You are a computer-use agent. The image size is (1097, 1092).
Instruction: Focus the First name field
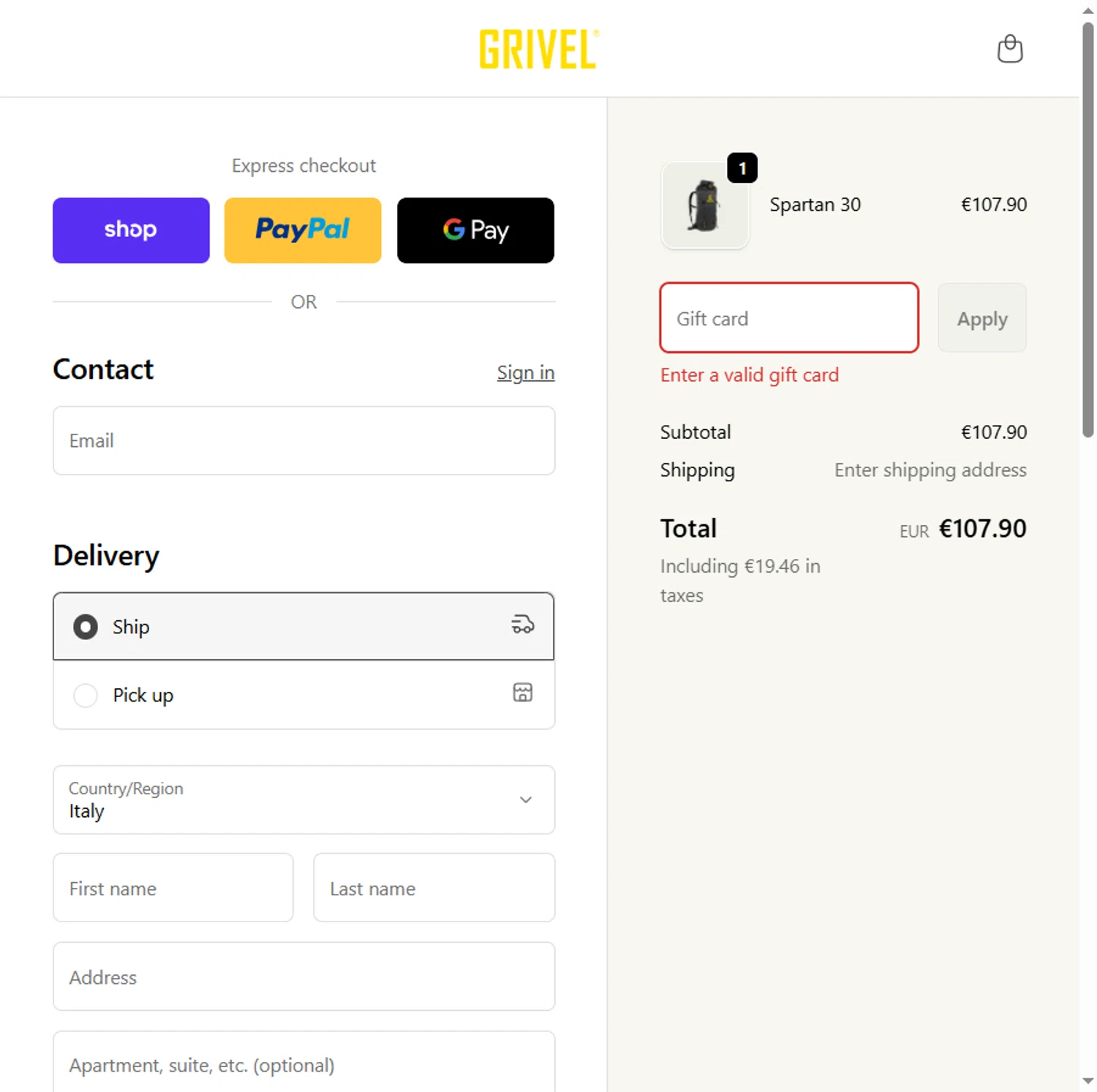tap(173, 888)
